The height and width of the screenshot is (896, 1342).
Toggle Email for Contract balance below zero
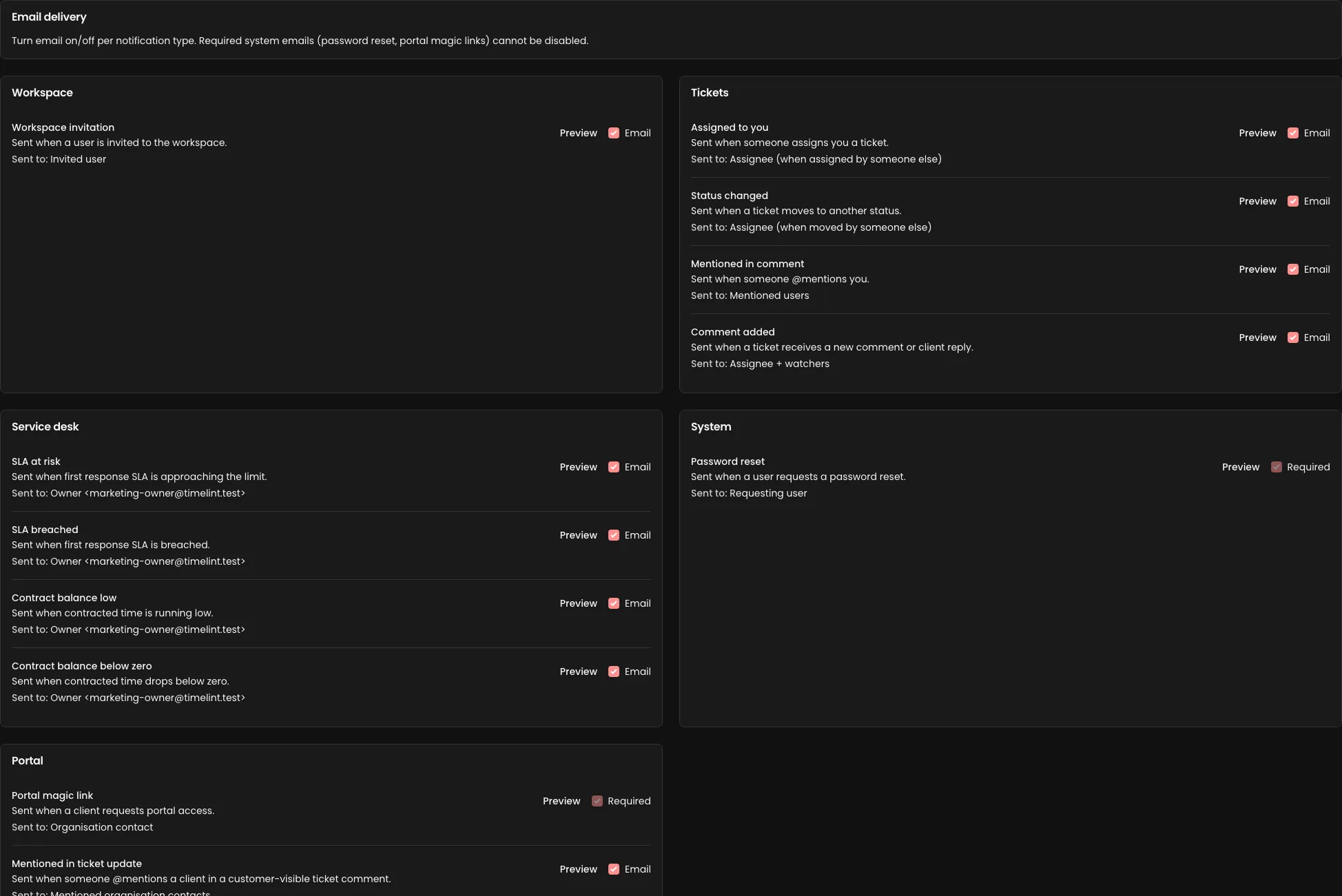click(614, 671)
